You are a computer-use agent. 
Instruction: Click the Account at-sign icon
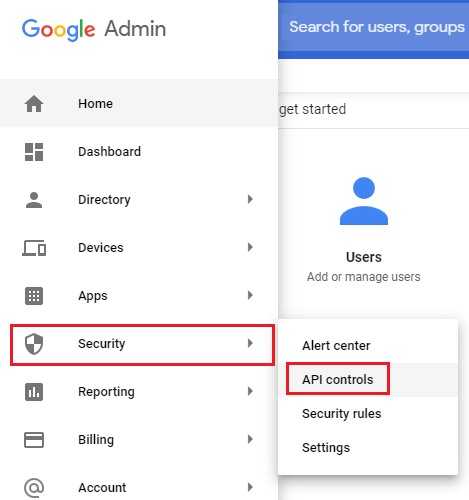(x=34, y=488)
